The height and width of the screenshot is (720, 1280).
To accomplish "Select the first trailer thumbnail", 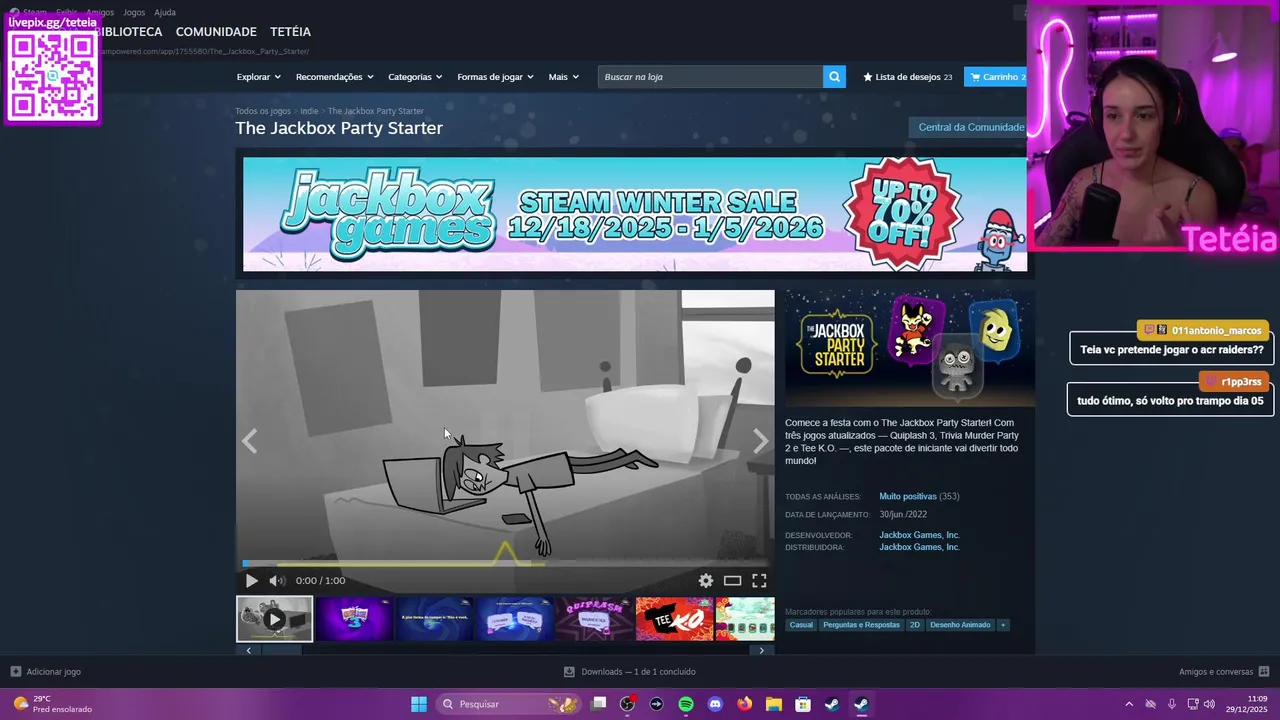I will [x=274, y=619].
